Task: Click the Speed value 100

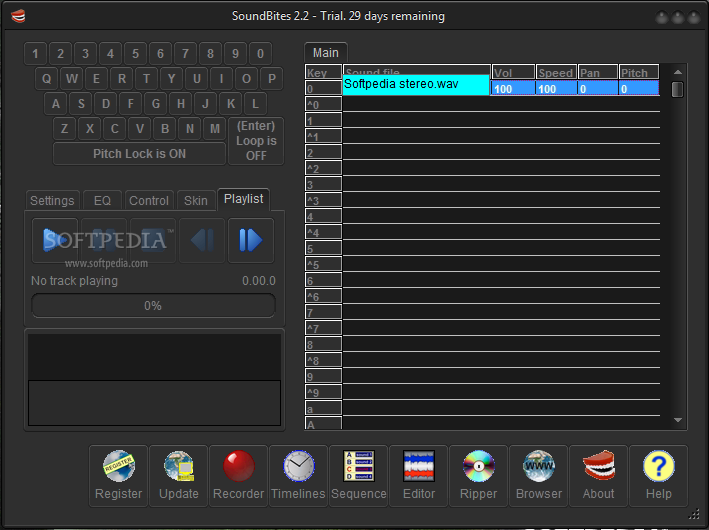Action: coord(557,89)
